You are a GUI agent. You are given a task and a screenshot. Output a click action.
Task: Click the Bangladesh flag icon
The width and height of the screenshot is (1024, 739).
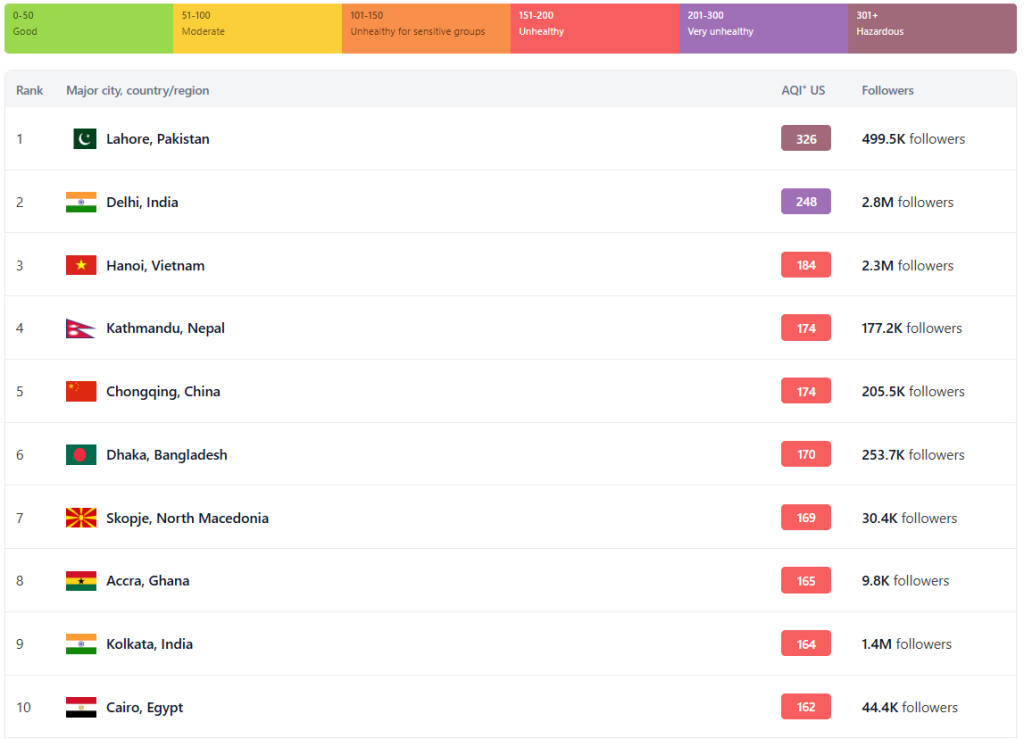tap(81, 455)
